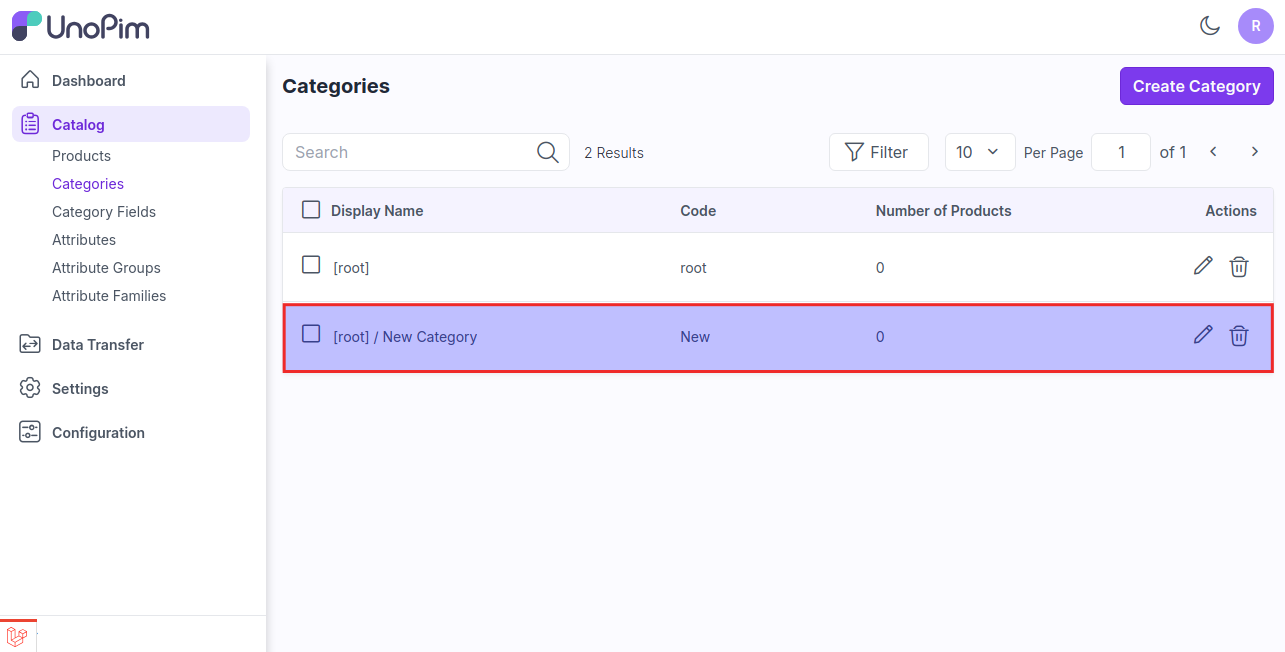Image resolution: width=1285 pixels, height=652 pixels.
Task: Check the New Category row checkbox
Action: click(x=311, y=334)
